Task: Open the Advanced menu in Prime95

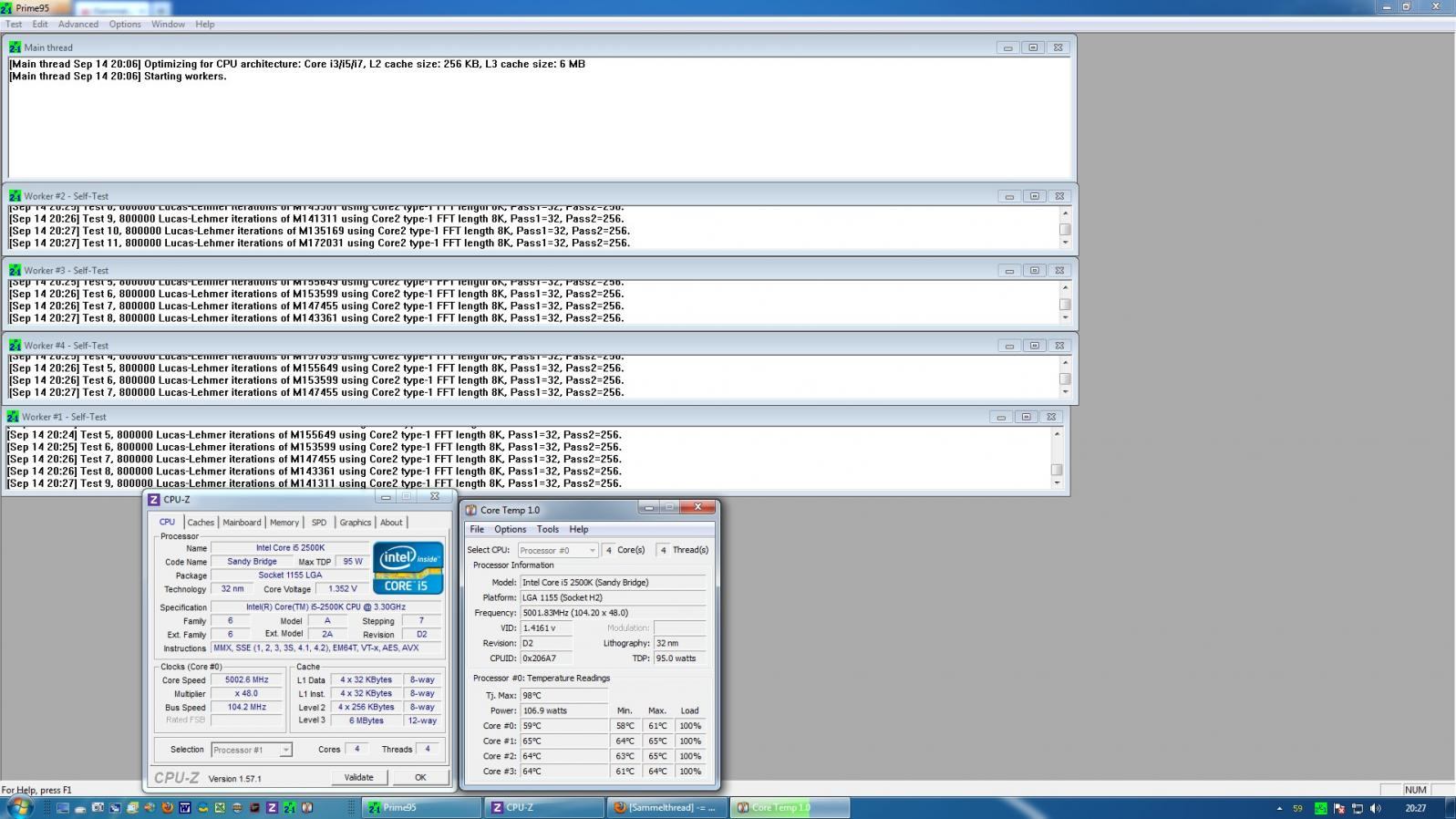Action: click(78, 25)
